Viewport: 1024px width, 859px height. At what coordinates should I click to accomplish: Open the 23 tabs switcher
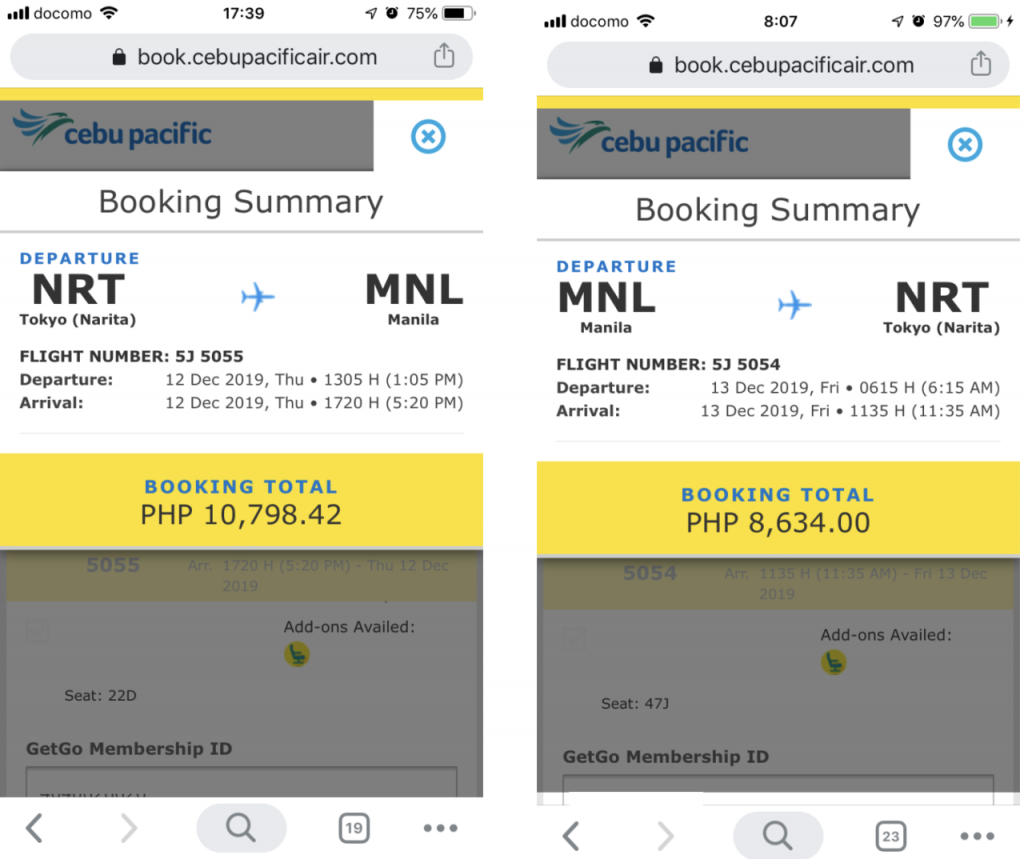tap(891, 836)
